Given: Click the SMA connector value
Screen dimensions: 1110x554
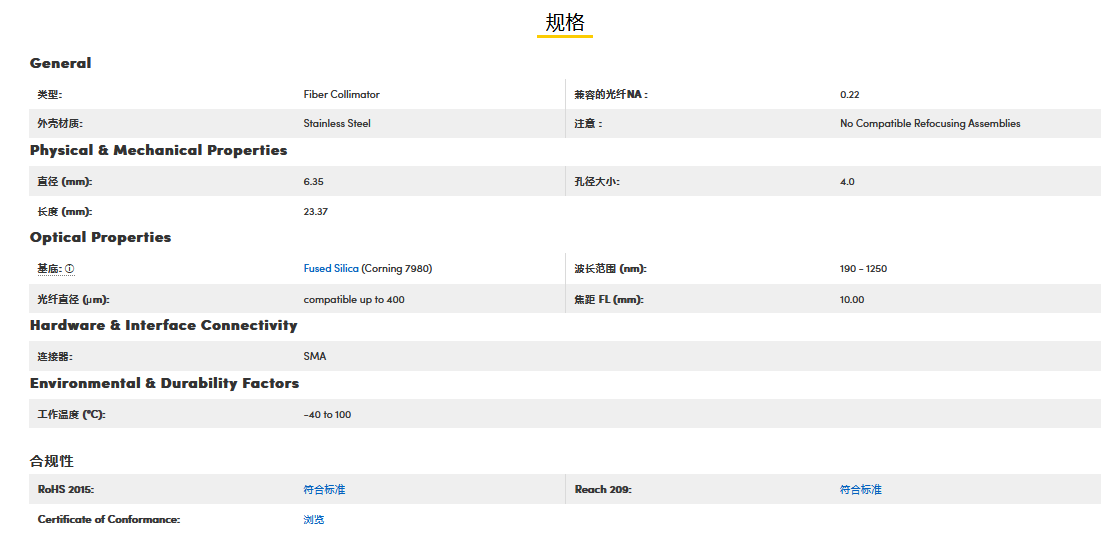Looking at the screenshot, I should (x=314, y=356).
